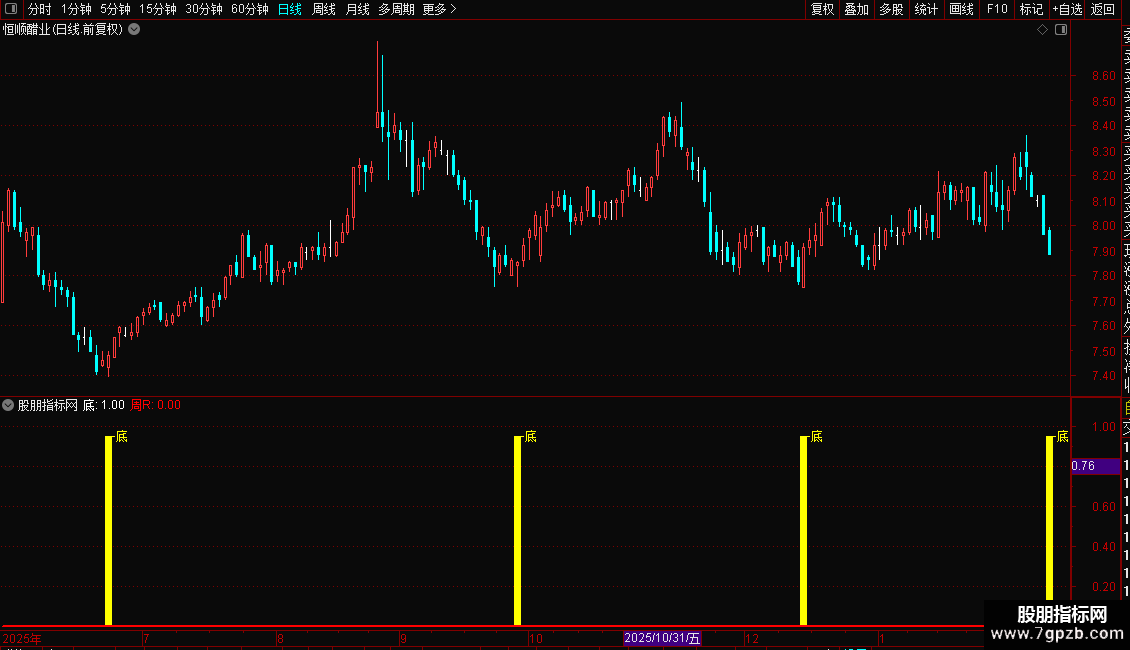Open the 复权 adjustment menu
The image size is (1130, 650).
822,9
